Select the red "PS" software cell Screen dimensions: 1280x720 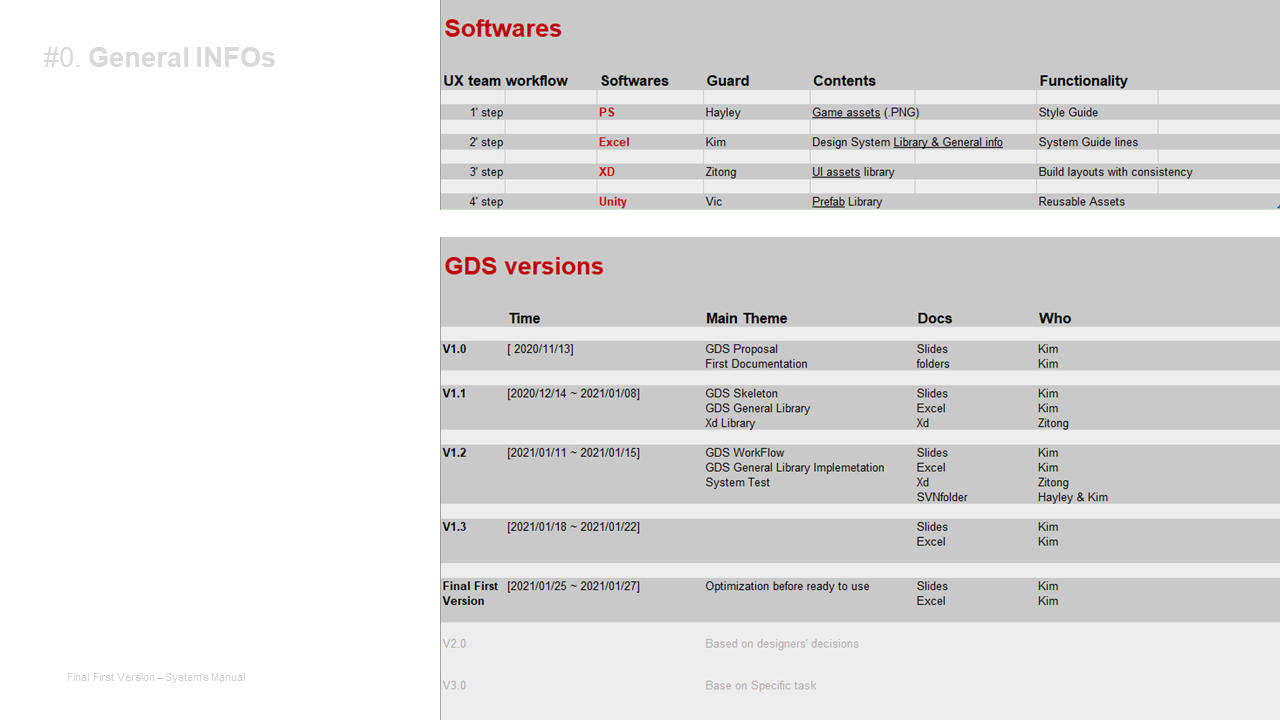pos(607,113)
